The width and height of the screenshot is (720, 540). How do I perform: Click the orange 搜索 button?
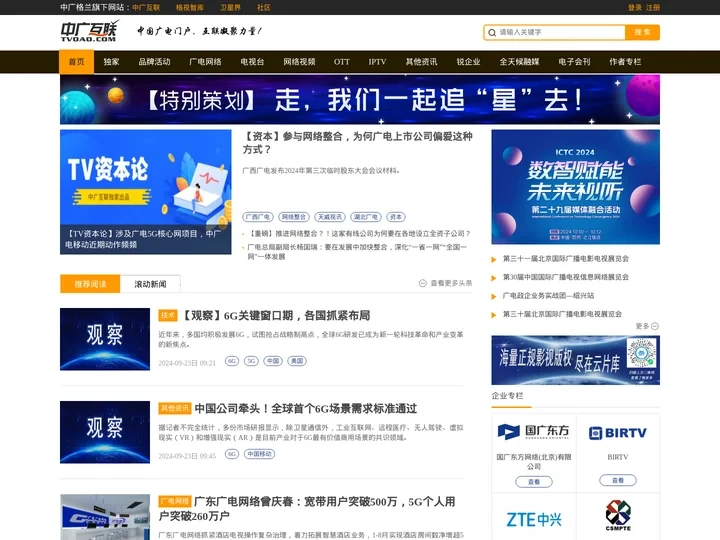tap(642, 32)
